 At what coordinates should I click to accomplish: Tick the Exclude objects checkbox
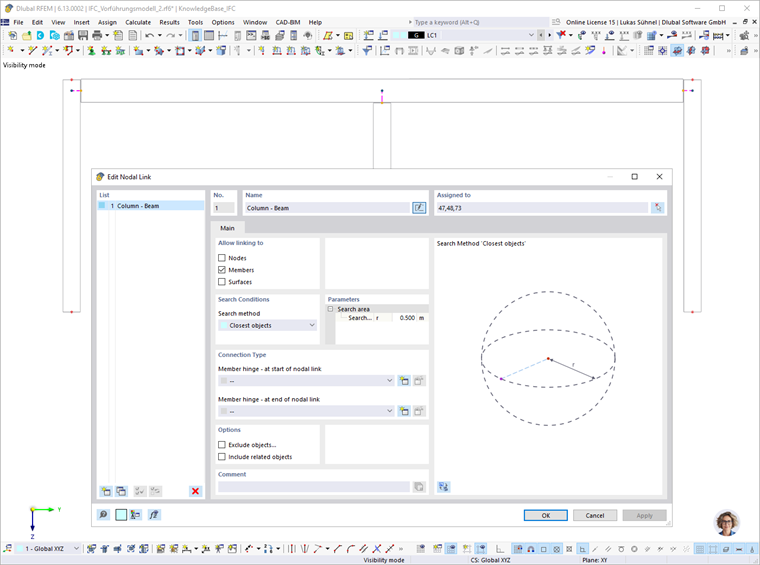tap(222, 445)
